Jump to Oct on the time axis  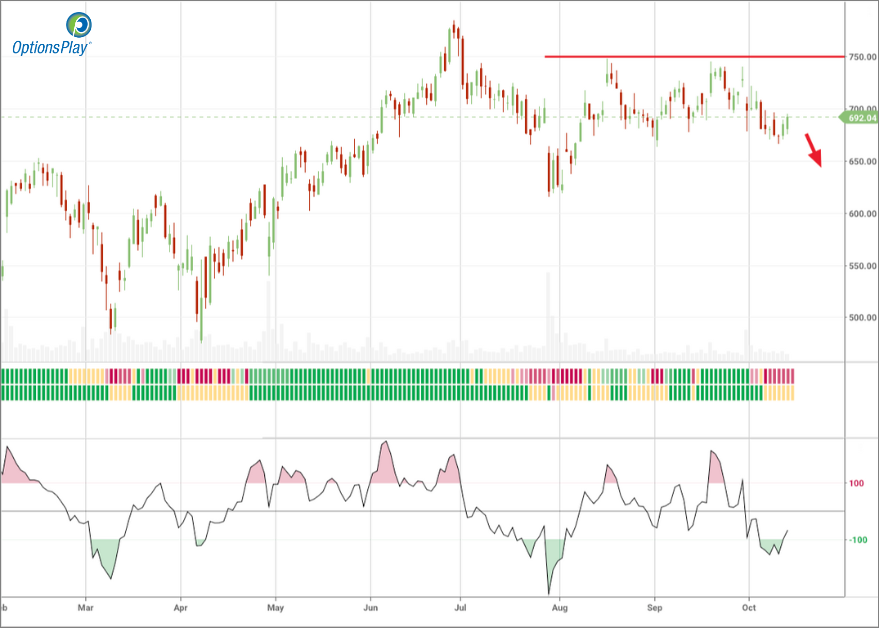point(750,607)
